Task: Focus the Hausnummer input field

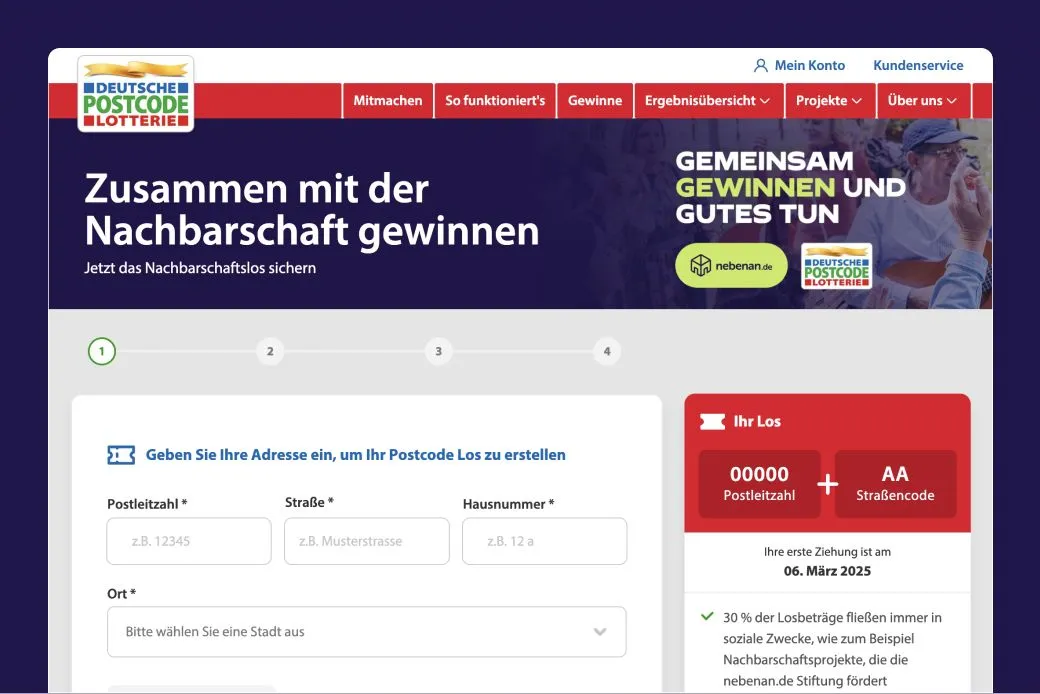Action: [545, 541]
